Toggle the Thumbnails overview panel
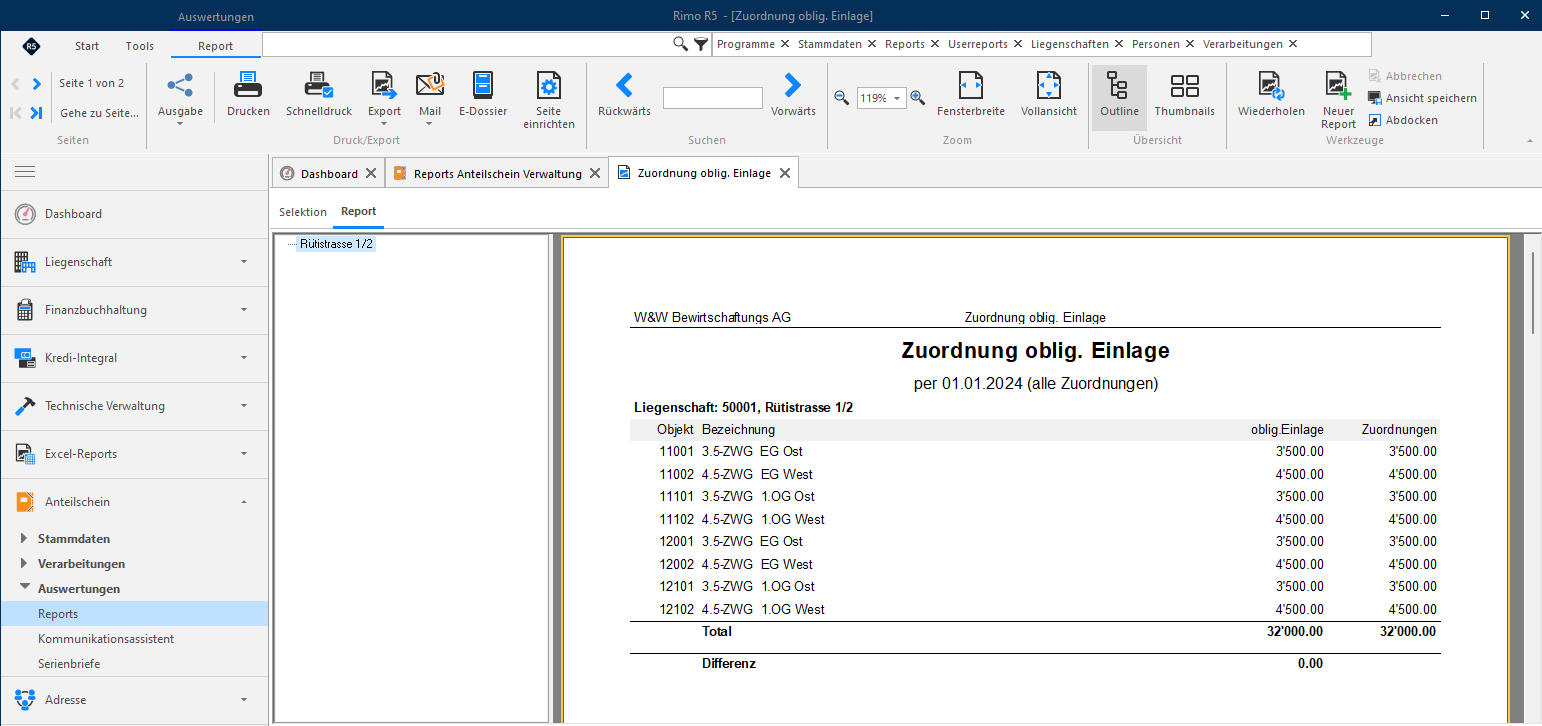 point(1184,94)
